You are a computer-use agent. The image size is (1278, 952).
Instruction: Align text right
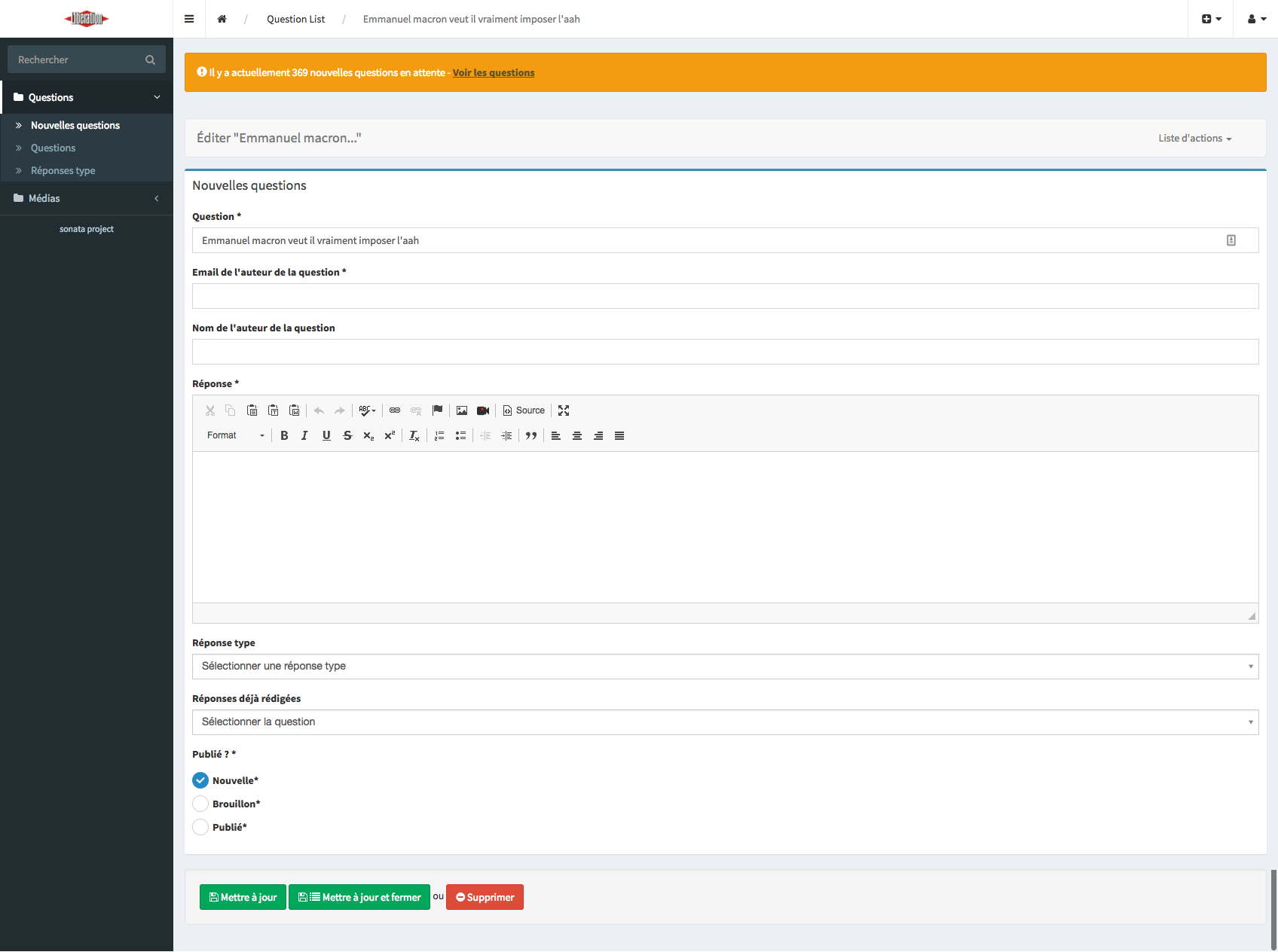pyautogui.click(x=598, y=435)
